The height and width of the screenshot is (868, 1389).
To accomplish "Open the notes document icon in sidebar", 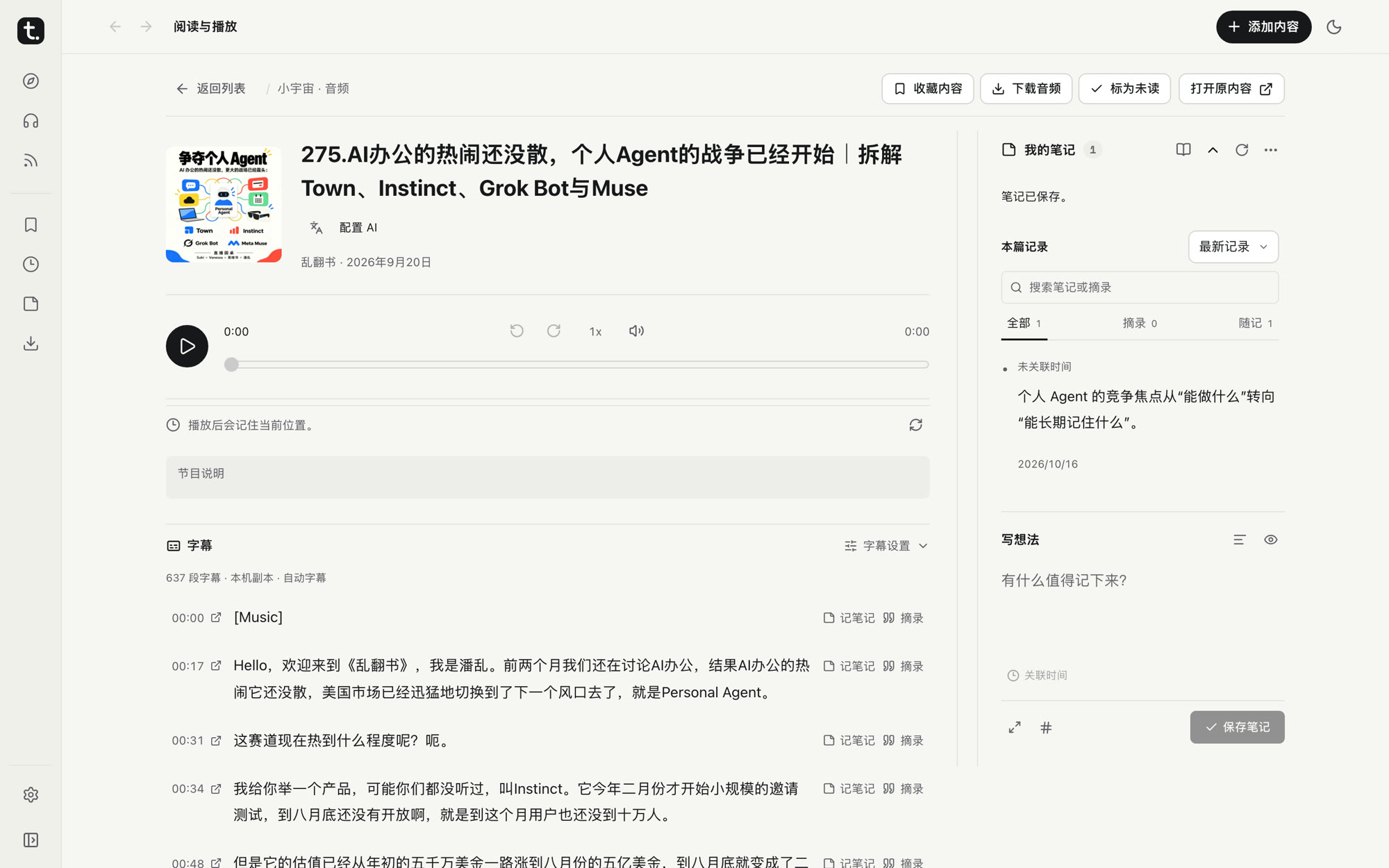I will tap(31, 303).
